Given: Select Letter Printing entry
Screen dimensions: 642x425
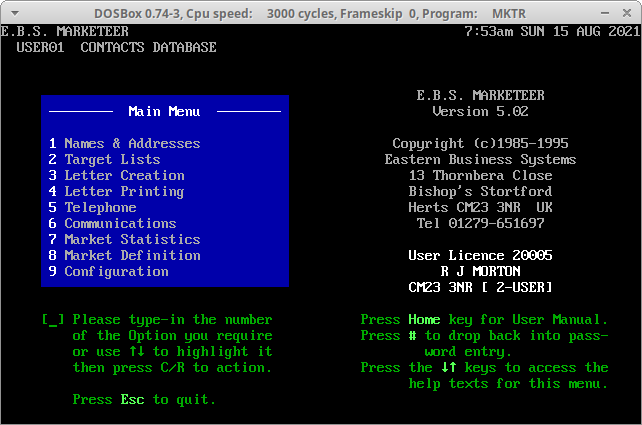Looking at the screenshot, I should click(x=117, y=192).
